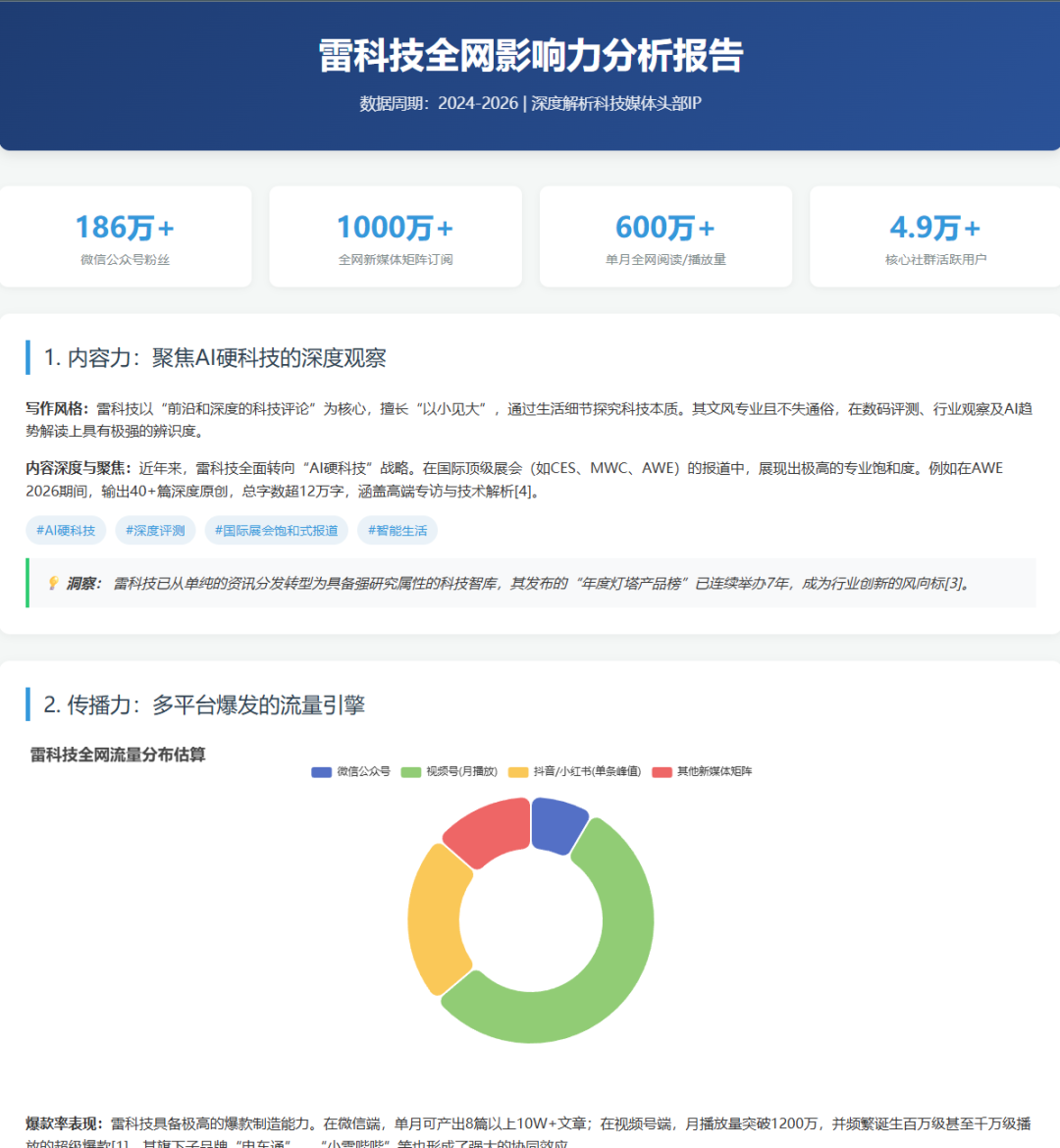This screenshot has height=1148, width=1060.
Task: Click the report title 雷科技全网影响力分析报告
Action: coord(530,56)
